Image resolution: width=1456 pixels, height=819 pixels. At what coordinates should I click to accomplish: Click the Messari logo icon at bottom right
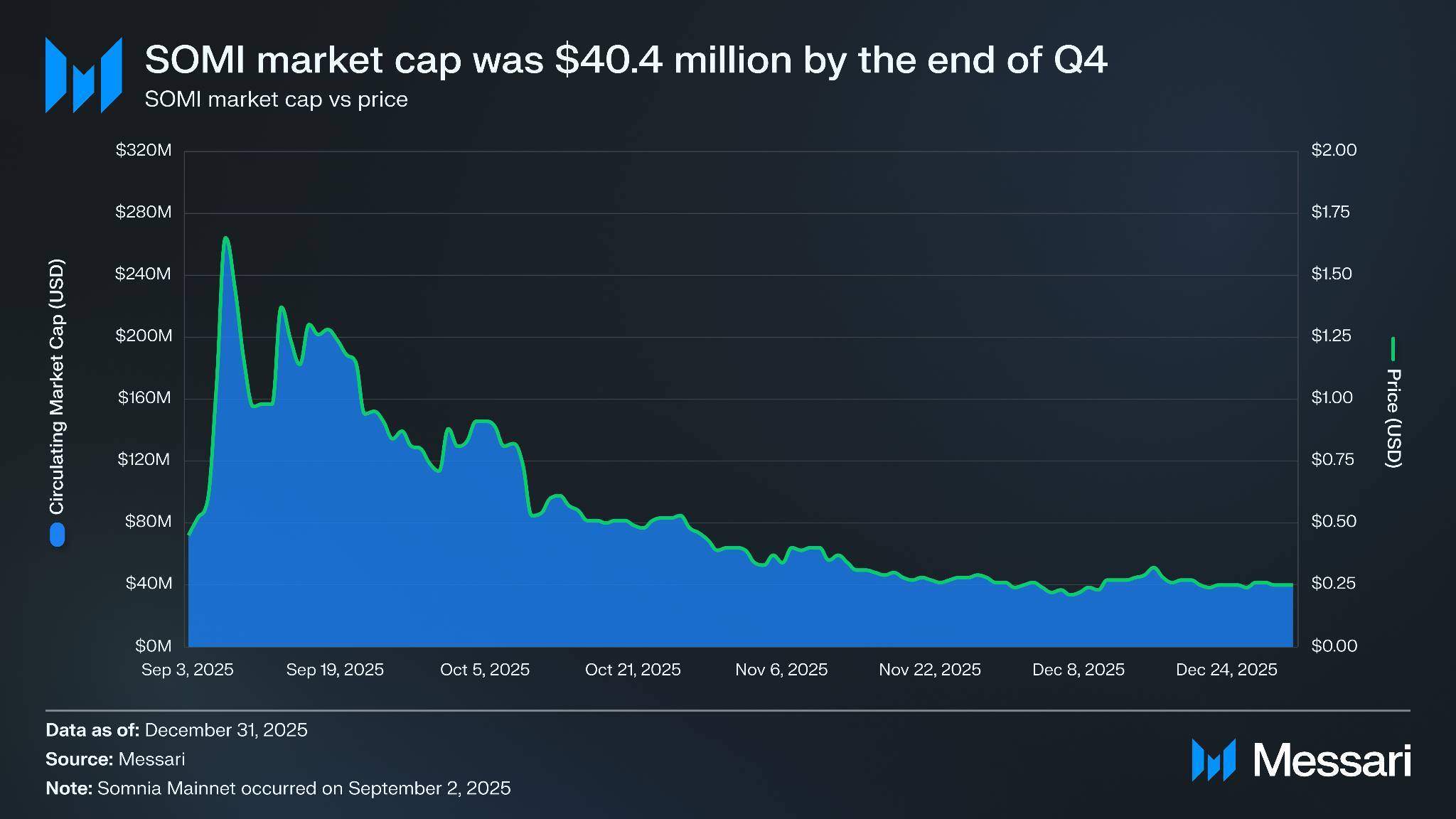[1214, 760]
